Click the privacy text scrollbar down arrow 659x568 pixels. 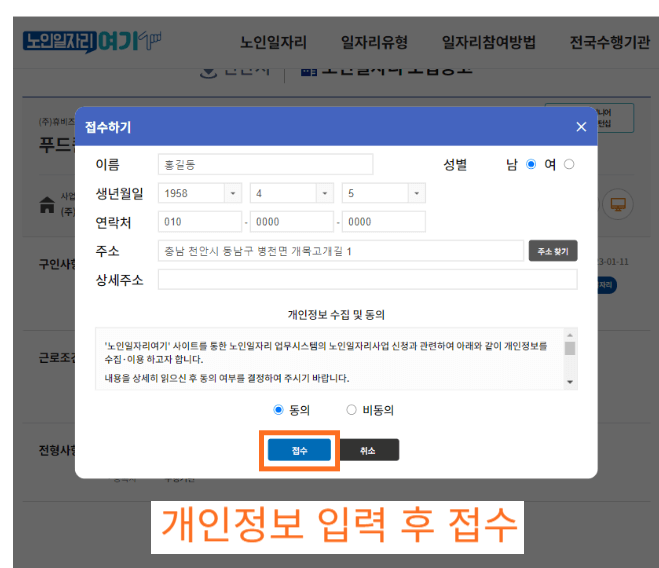click(x=570, y=382)
